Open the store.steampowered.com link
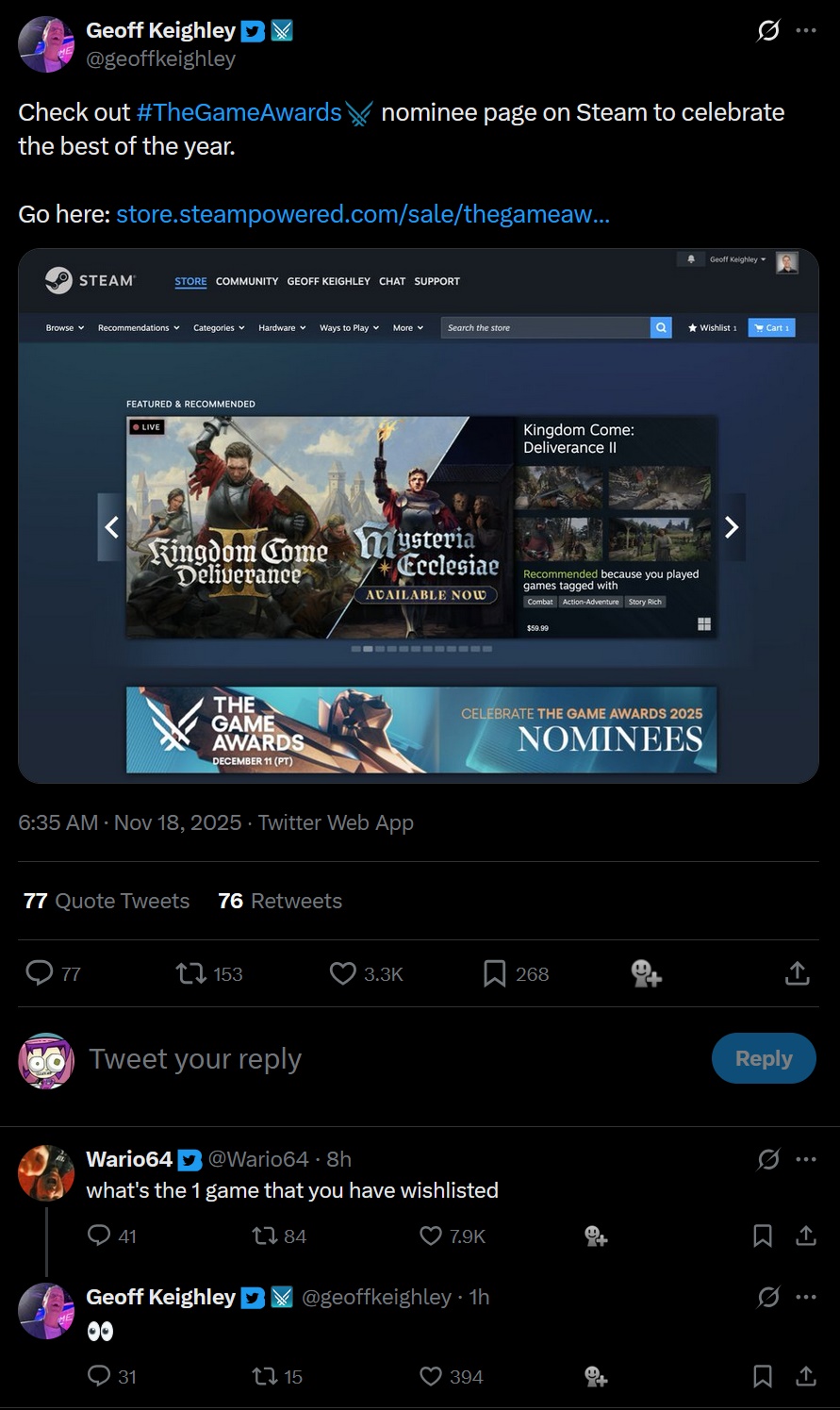Viewport: 840px width, 1410px height. tap(363, 214)
